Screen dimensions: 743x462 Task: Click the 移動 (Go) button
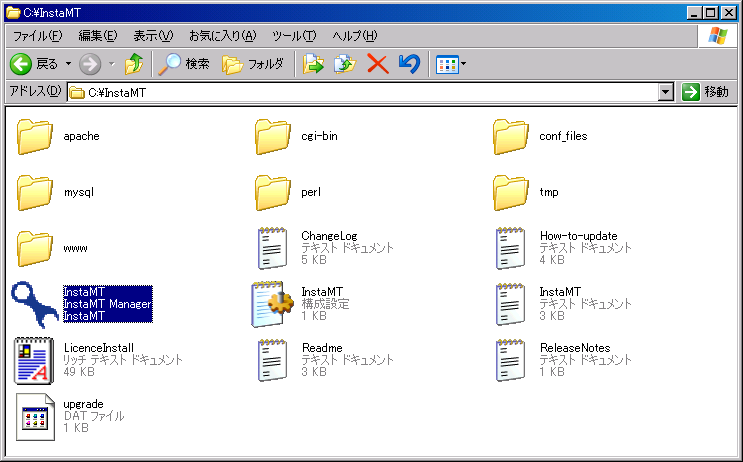tap(705, 92)
